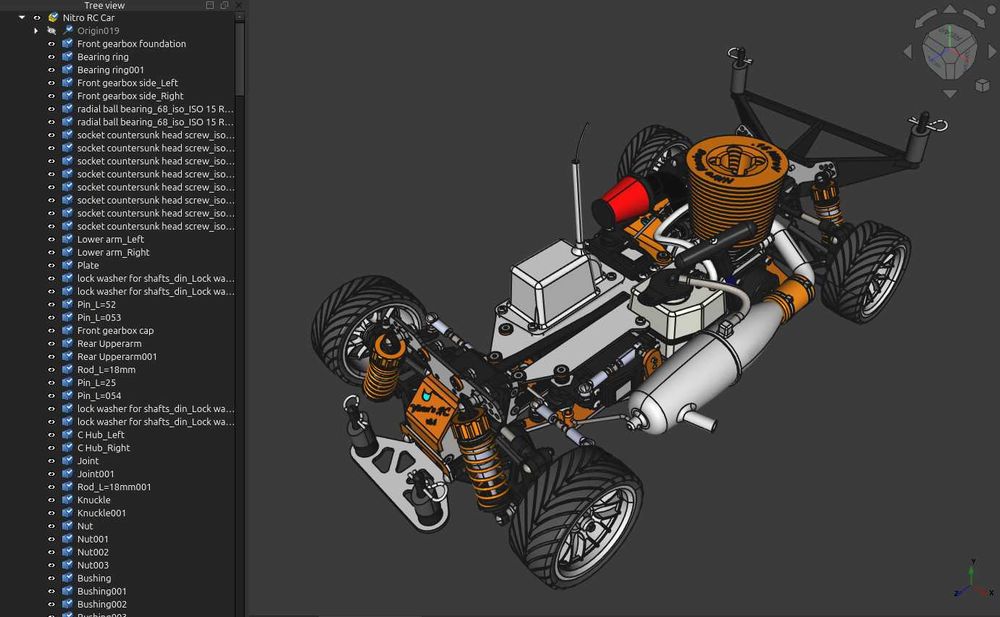Toggle visibility of Lower arm_Left
Image resolution: width=1000 pixels, height=617 pixels.
pyautogui.click(x=52, y=240)
